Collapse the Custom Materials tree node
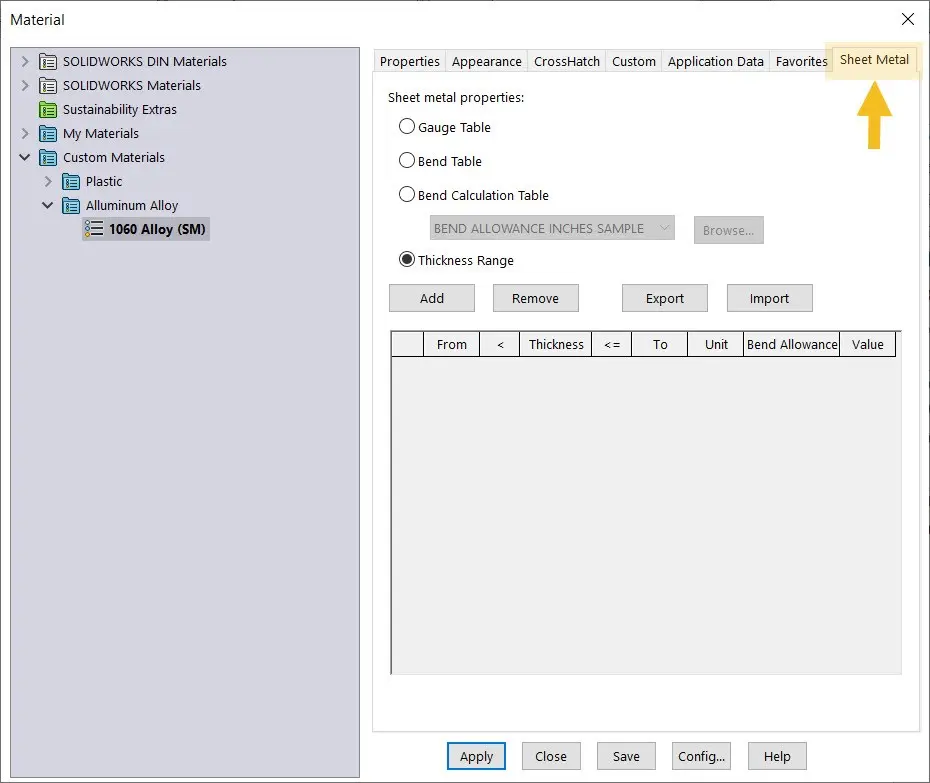The height and width of the screenshot is (783, 930). (25, 157)
